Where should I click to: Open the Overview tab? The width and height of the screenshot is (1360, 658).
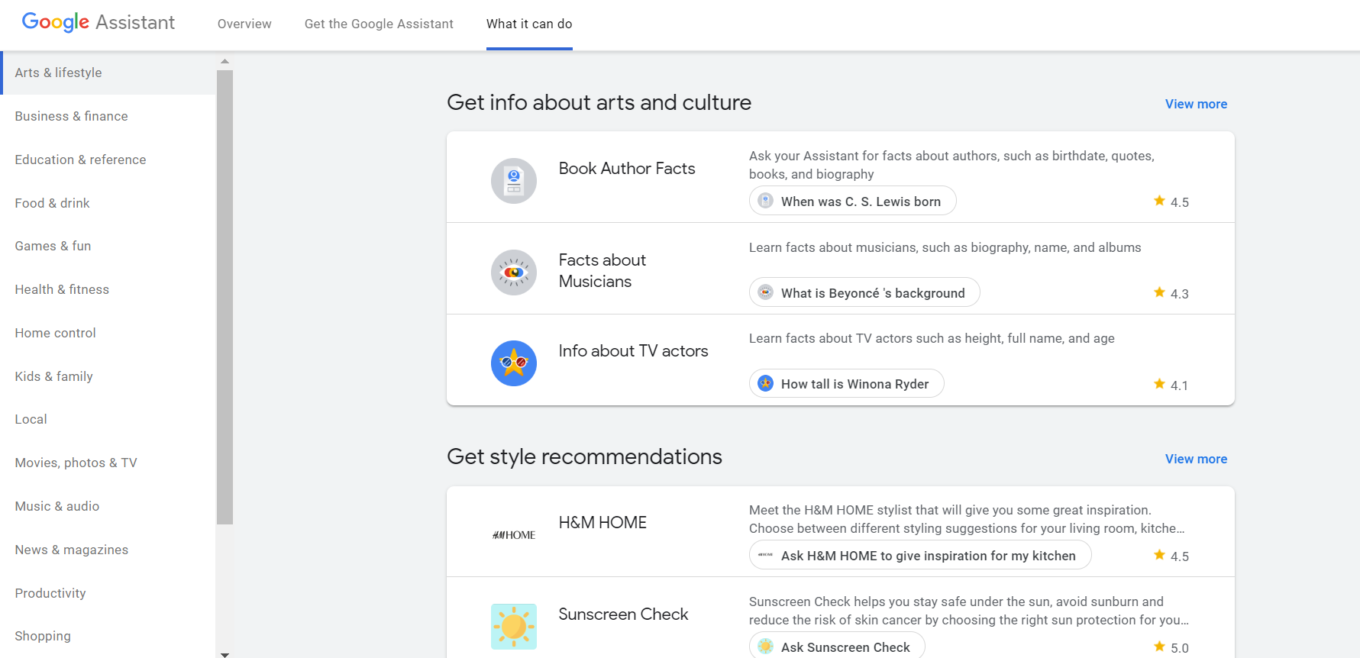coord(244,24)
